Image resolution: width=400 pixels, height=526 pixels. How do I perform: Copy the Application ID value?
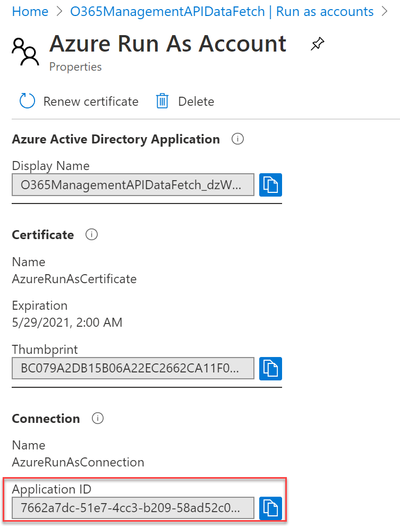(270, 508)
